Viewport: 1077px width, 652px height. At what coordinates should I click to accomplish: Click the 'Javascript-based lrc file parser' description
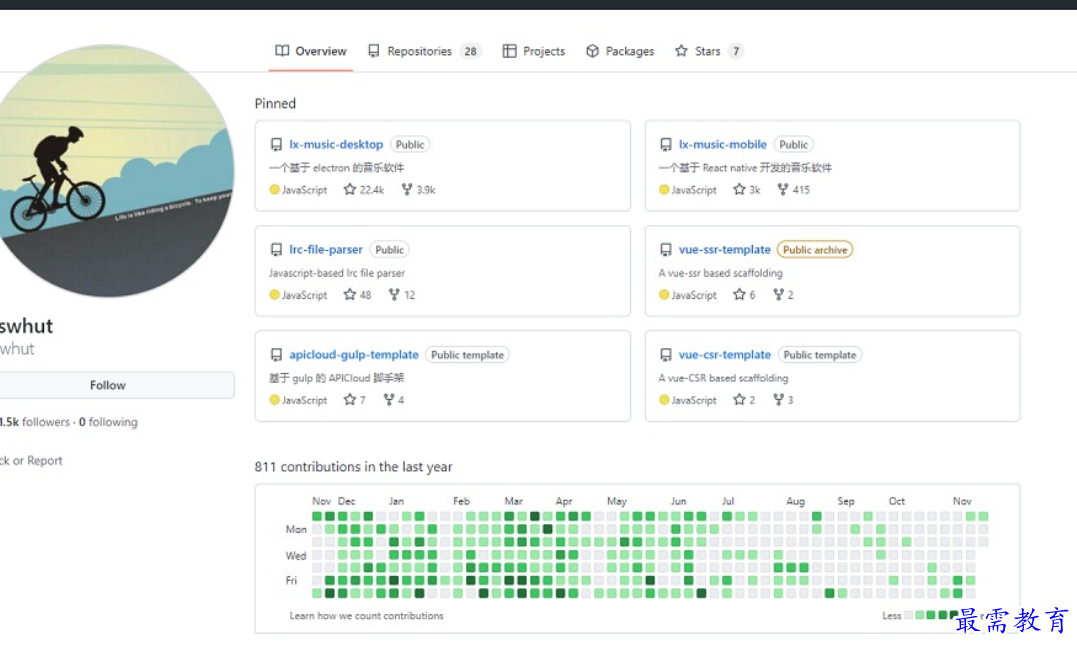point(337,273)
